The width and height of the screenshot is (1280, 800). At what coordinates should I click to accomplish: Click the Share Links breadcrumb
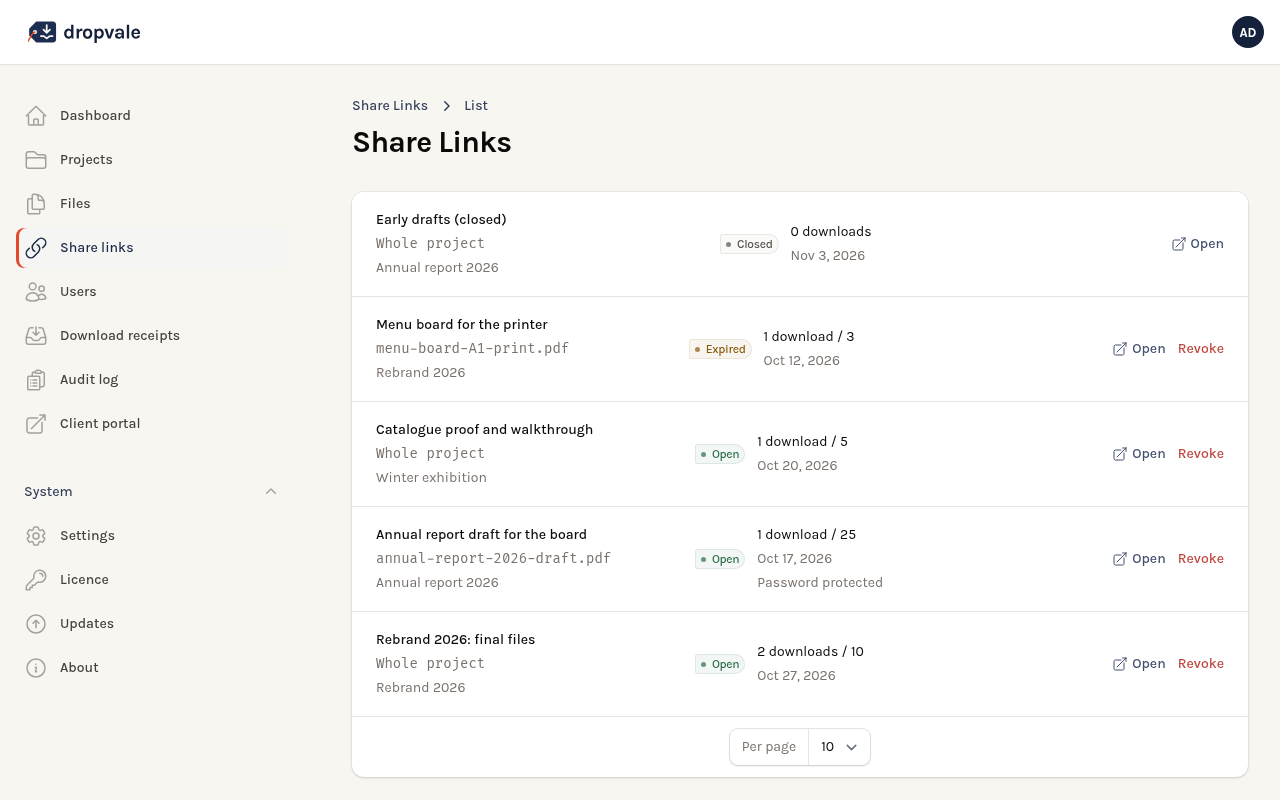tap(390, 106)
